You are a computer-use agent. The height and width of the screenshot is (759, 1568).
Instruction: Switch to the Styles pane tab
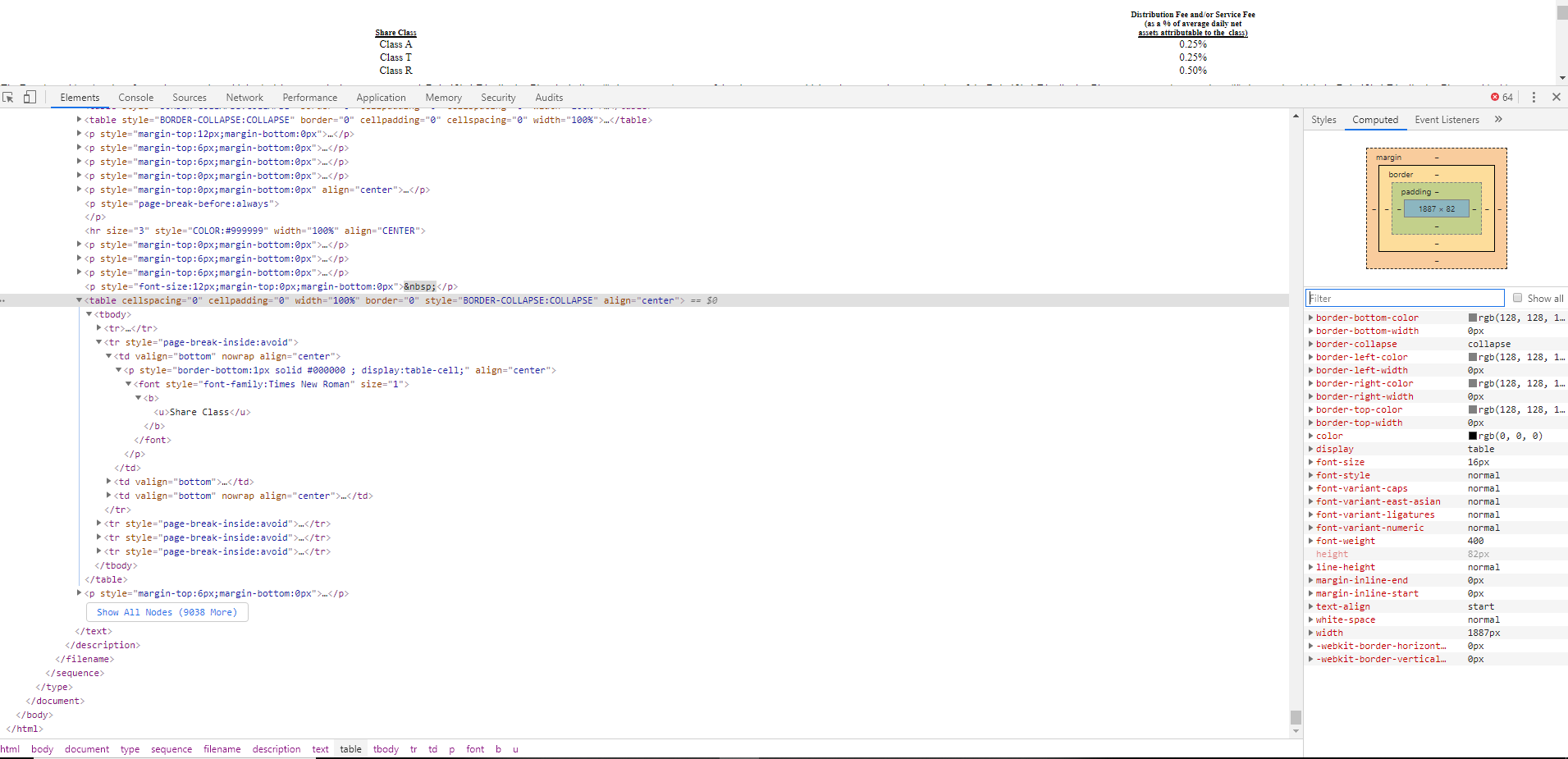coord(1323,119)
